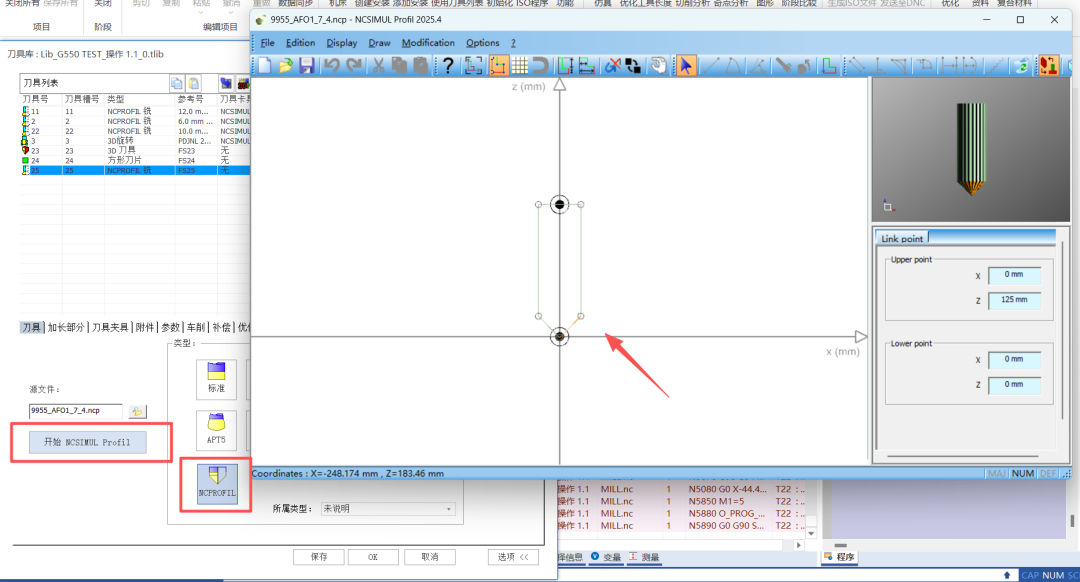This screenshot has height=582, width=1080.
Task: Open the Options menu
Action: (483, 43)
